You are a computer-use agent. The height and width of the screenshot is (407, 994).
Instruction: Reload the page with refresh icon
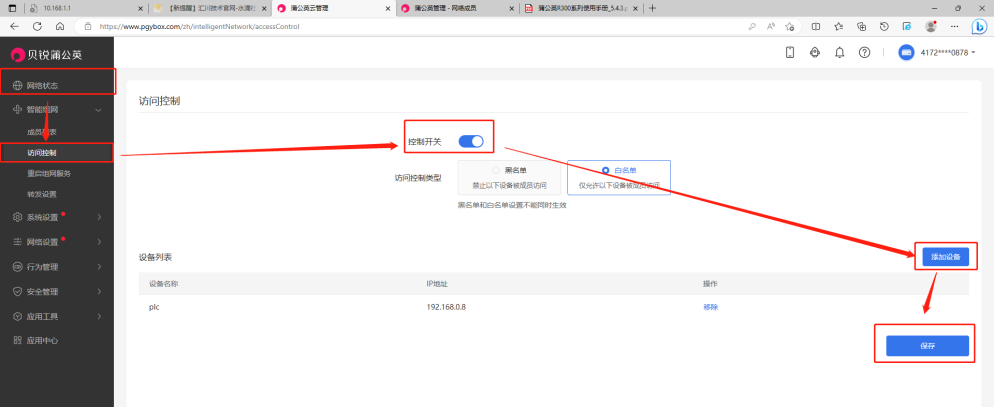point(37,27)
